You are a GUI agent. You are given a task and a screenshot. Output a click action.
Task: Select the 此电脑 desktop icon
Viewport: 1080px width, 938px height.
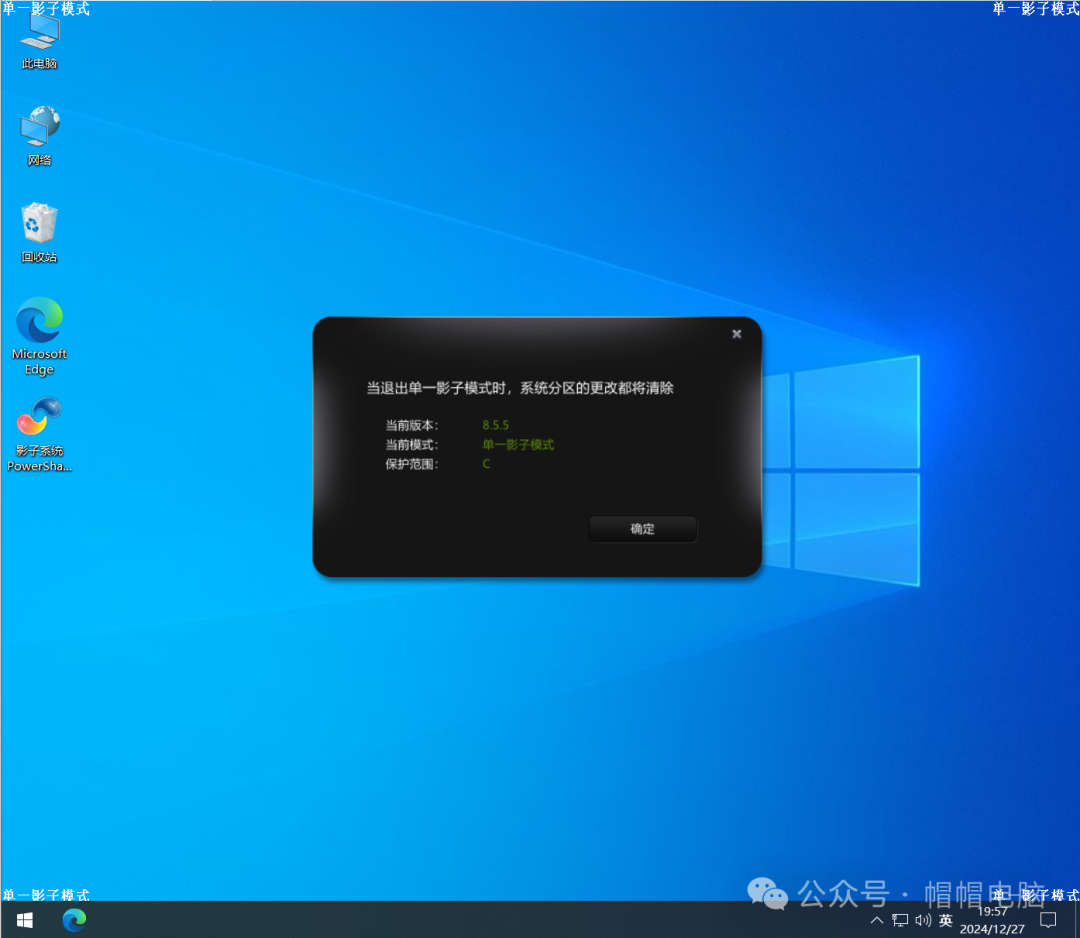point(40,40)
